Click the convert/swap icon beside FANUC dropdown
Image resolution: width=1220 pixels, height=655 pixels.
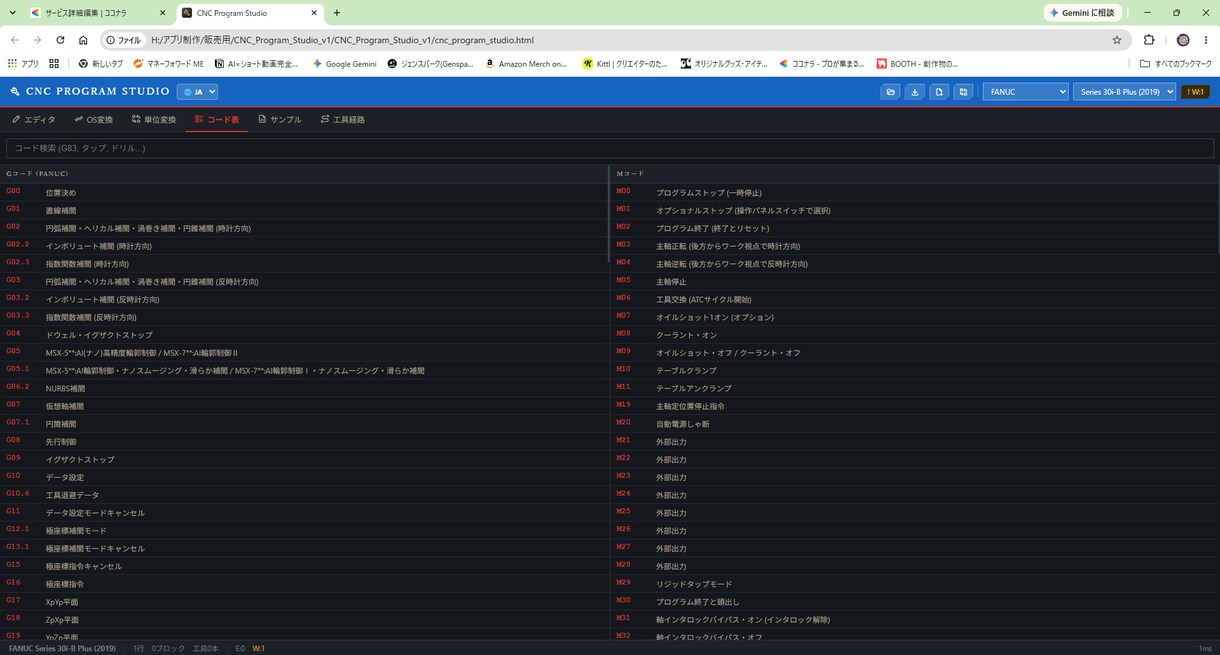(963, 92)
